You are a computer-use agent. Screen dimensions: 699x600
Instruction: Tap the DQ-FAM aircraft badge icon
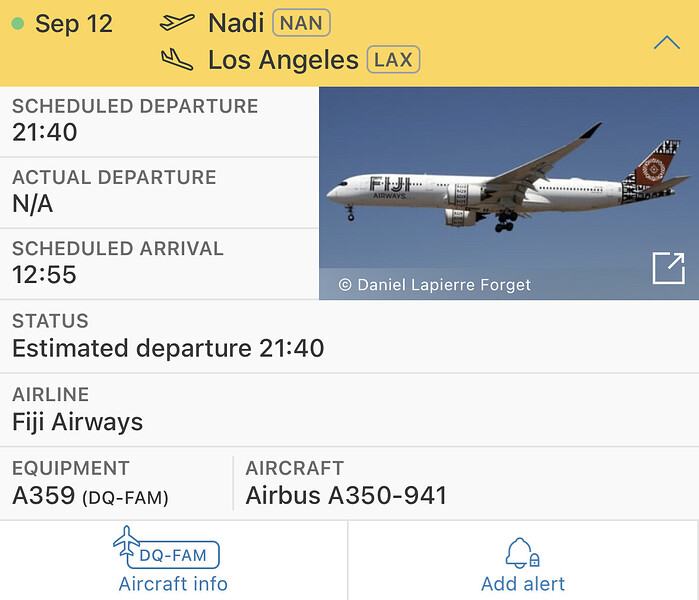point(166,547)
